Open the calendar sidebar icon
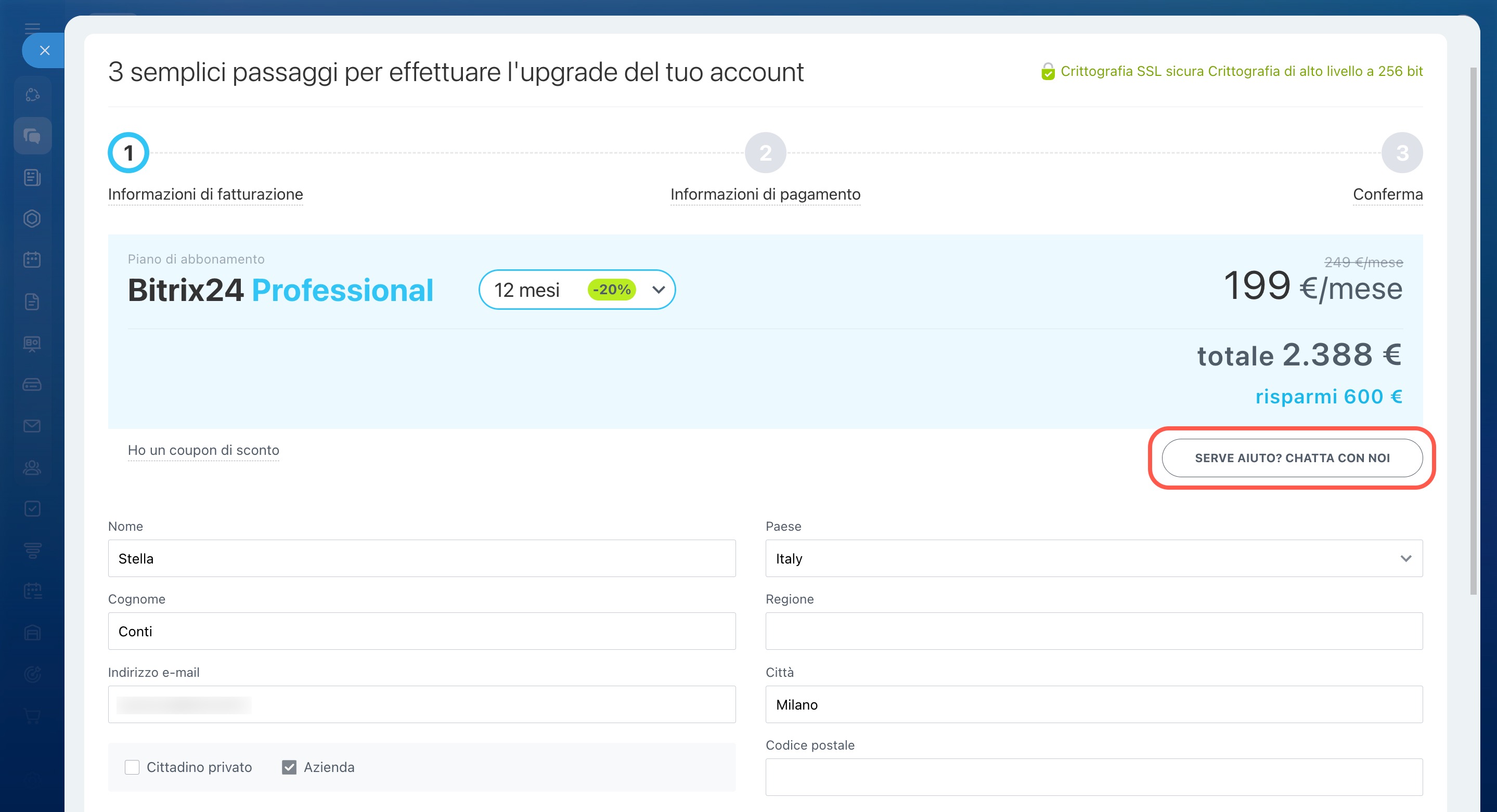Viewport: 1497px width, 812px height. [x=33, y=259]
